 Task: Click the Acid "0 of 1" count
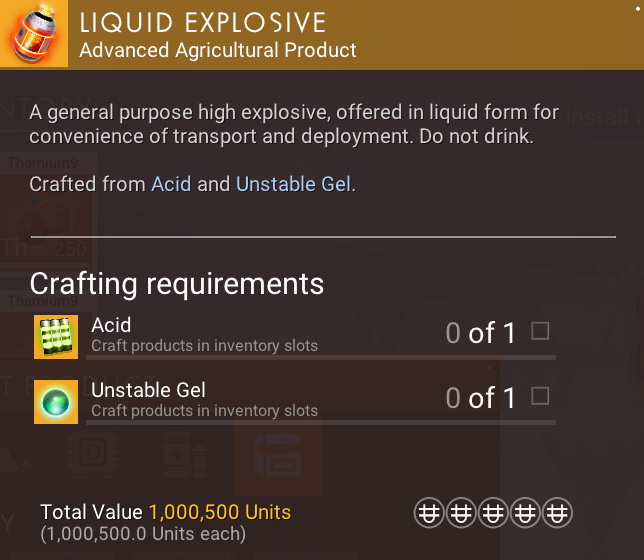[x=480, y=333]
